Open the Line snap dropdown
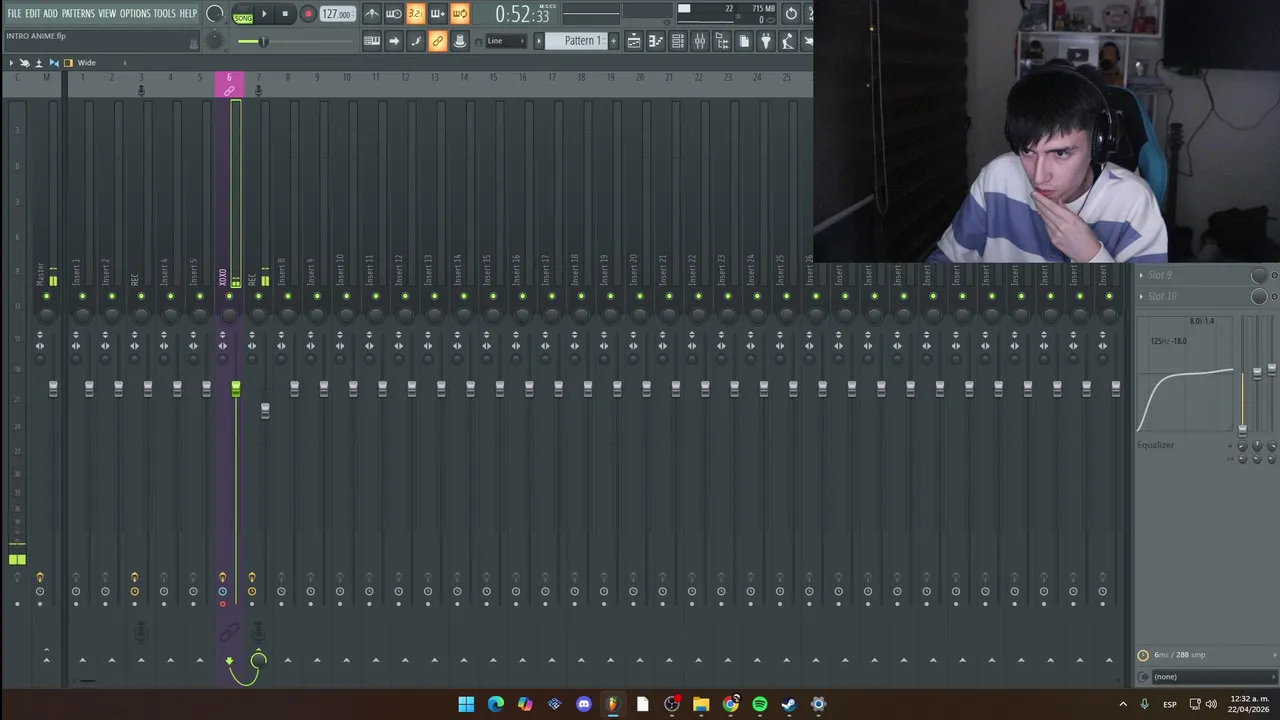The height and width of the screenshot is (720, 1280). pyautogui.click(x=505, y=41)
